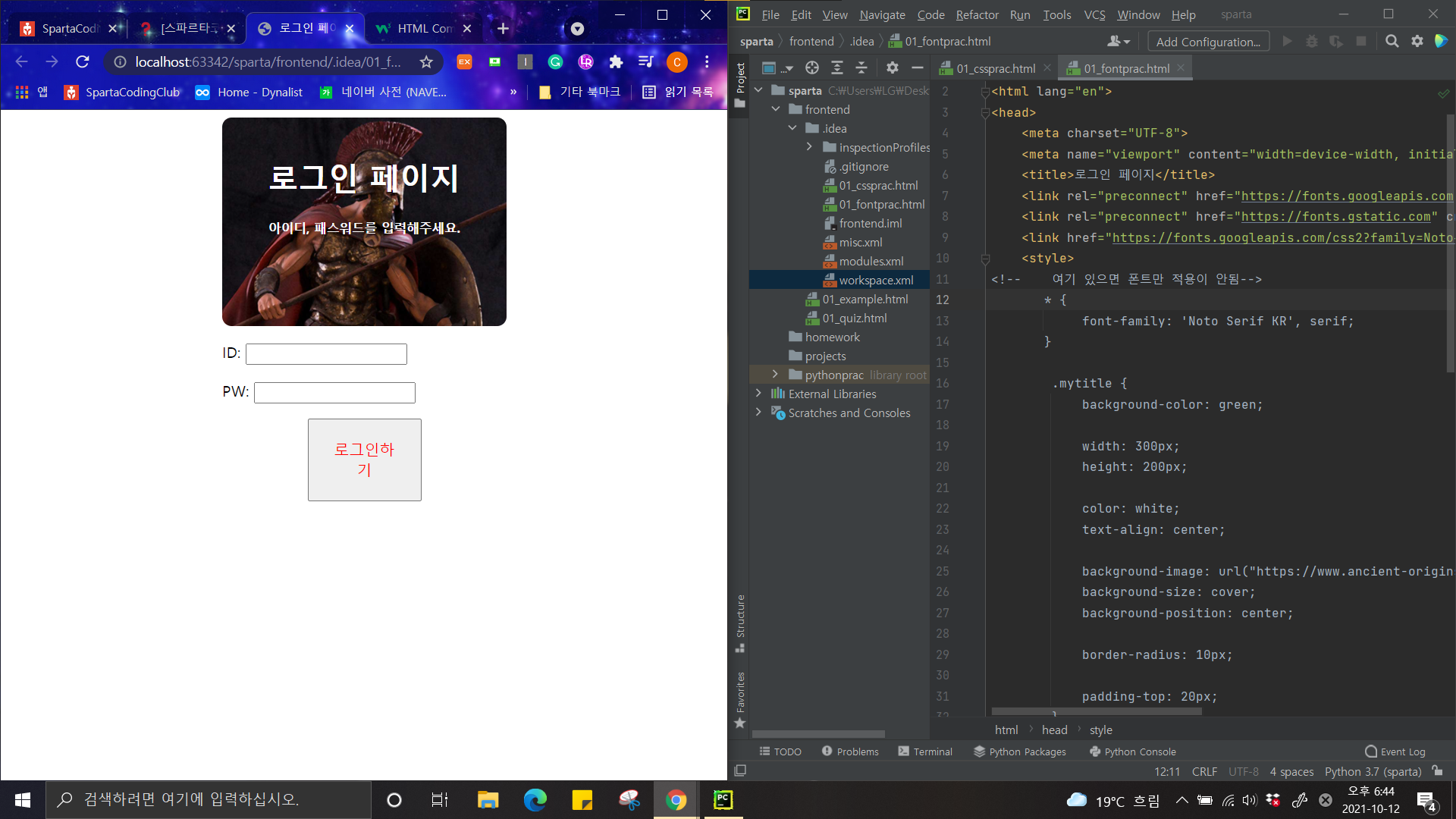
Task: Open the Navigate menu
Action: pyautogui.click(x=881, y=14)
